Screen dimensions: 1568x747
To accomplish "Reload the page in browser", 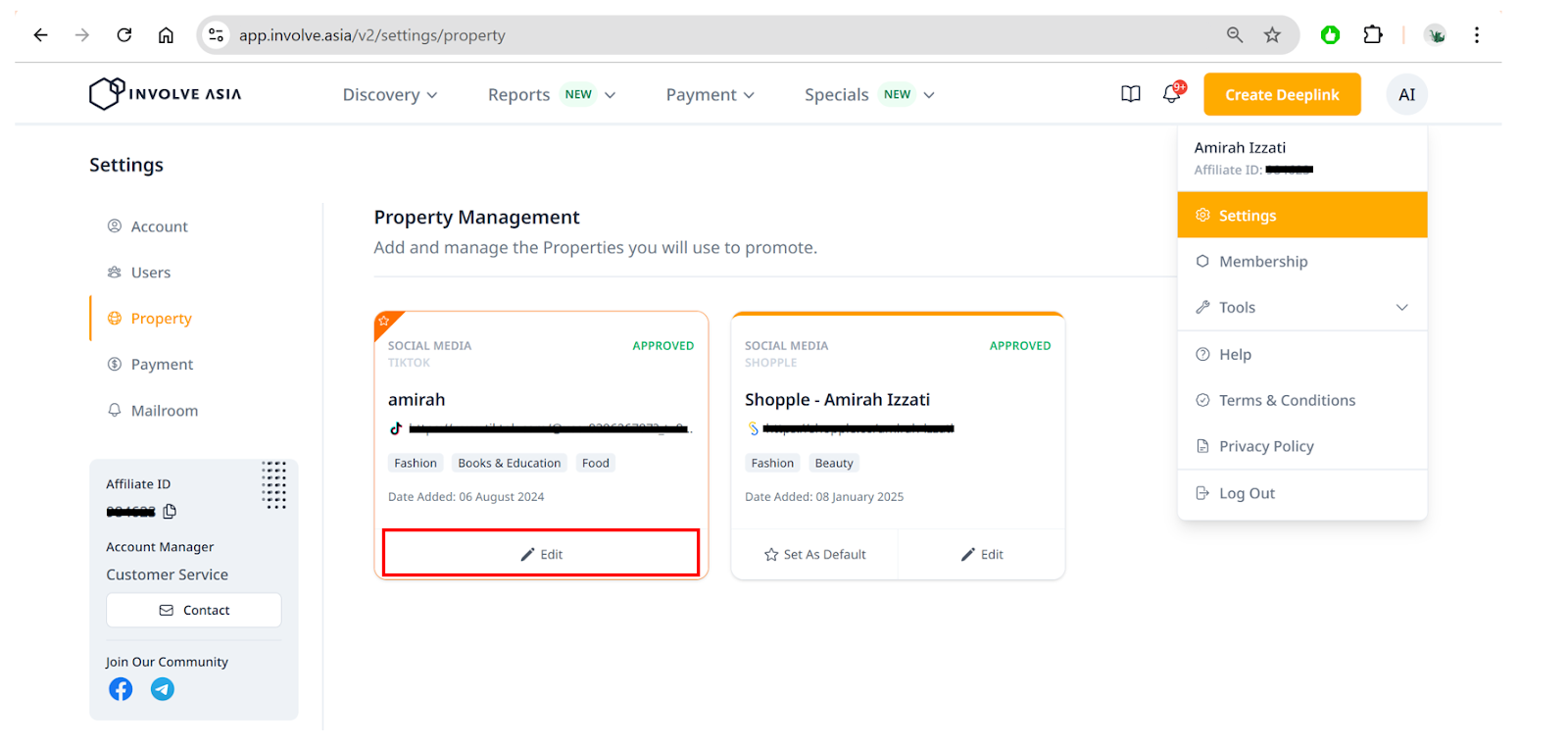I will click(124, 35).
